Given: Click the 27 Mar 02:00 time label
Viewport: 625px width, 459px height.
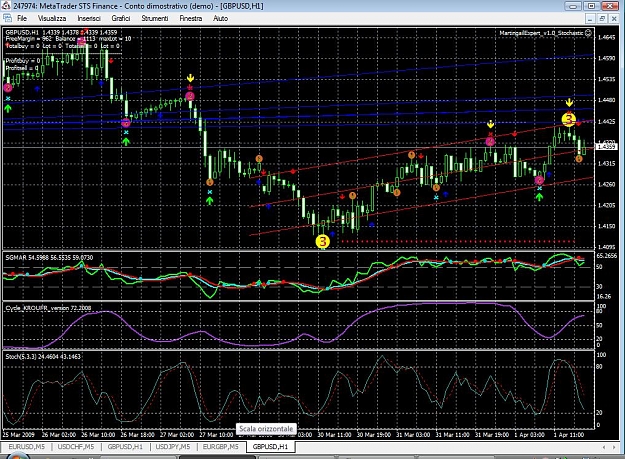Looking at the screenshot, I should (177, 434).
